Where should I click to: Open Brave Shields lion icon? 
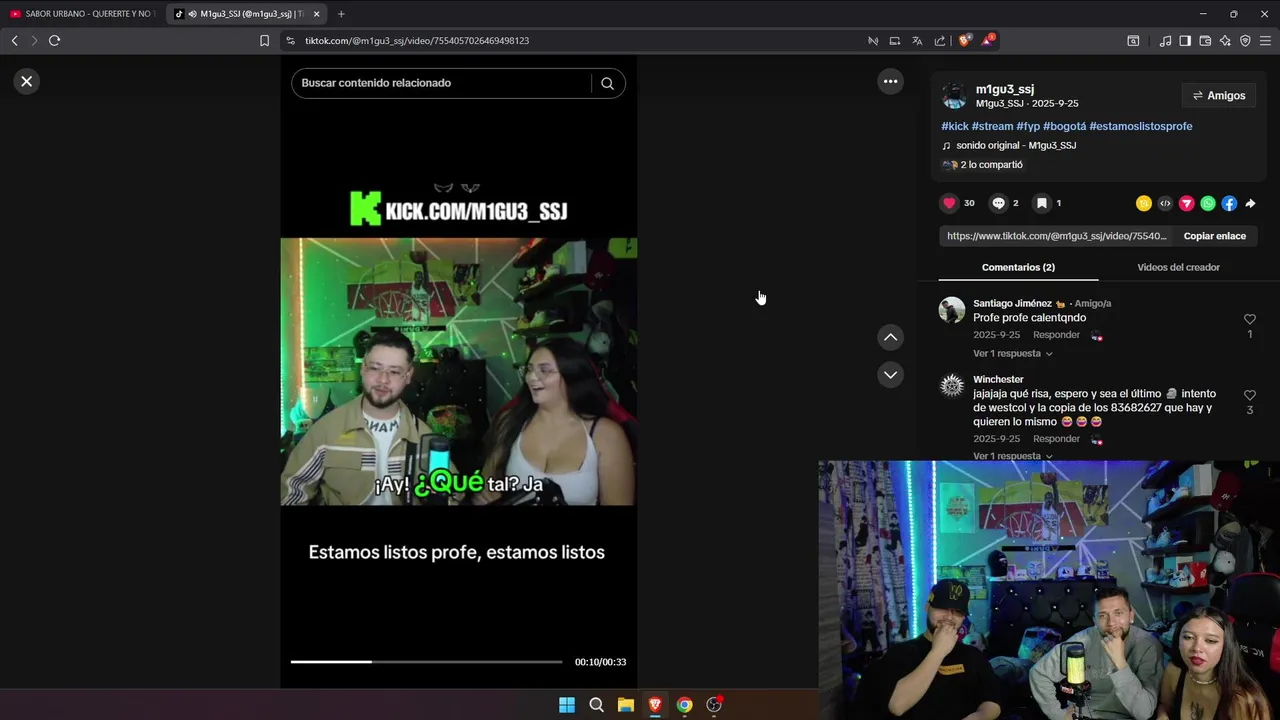(x=964, y=41)
